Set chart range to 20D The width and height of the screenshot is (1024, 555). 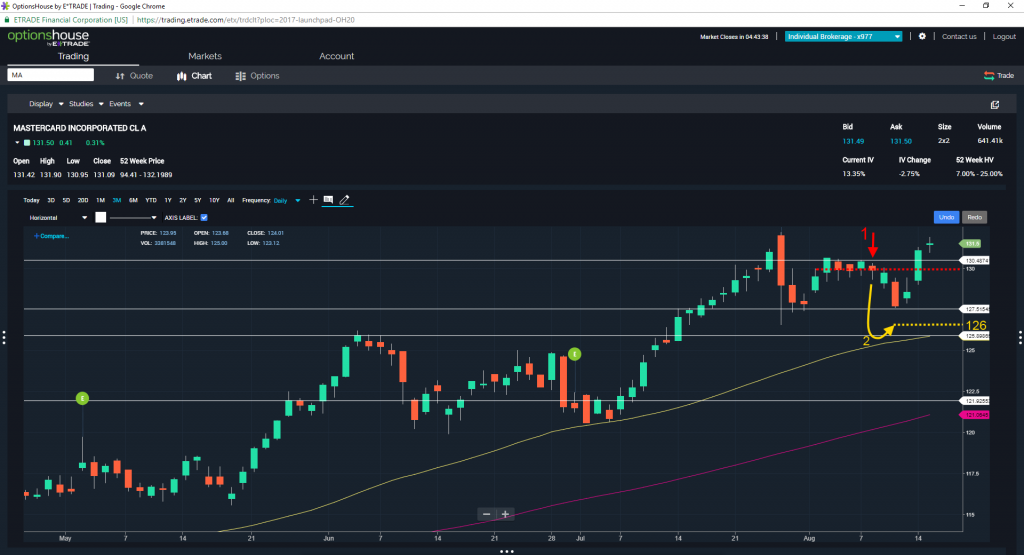coord(83,200)
